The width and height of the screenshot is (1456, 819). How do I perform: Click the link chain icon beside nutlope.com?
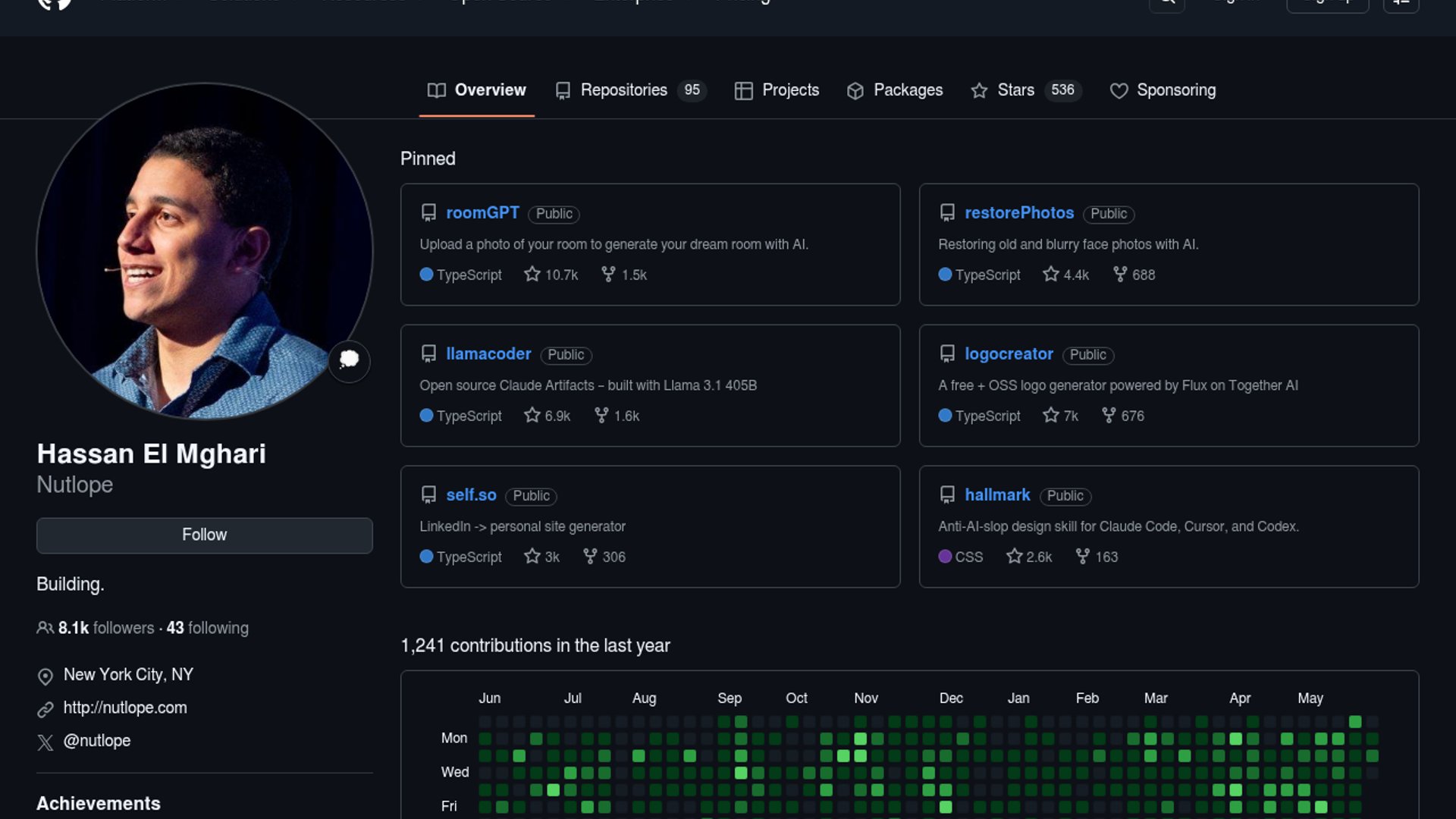pos(45,709)
